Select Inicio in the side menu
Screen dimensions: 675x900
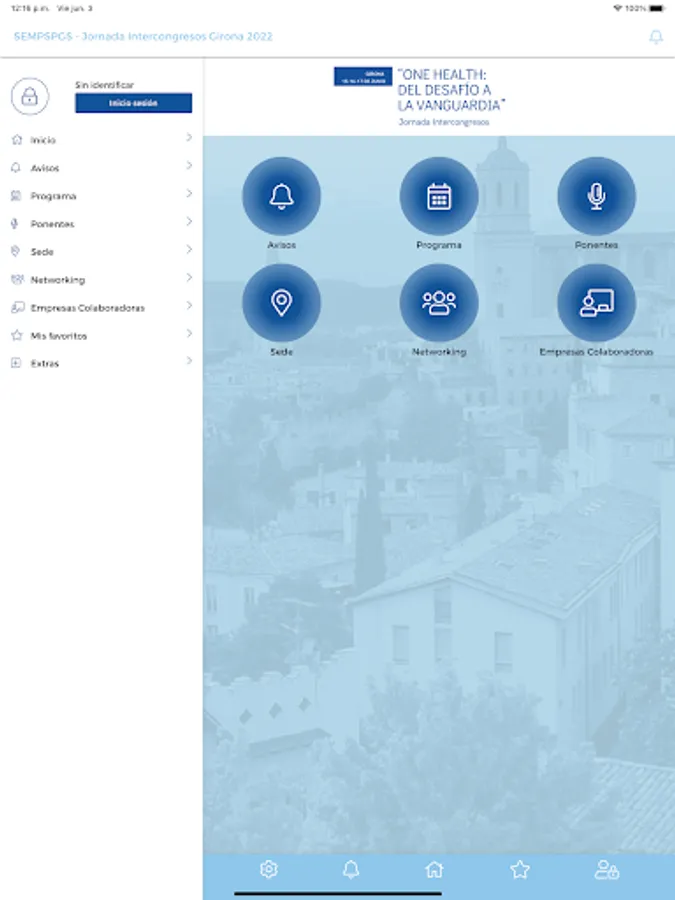(102, 139)
